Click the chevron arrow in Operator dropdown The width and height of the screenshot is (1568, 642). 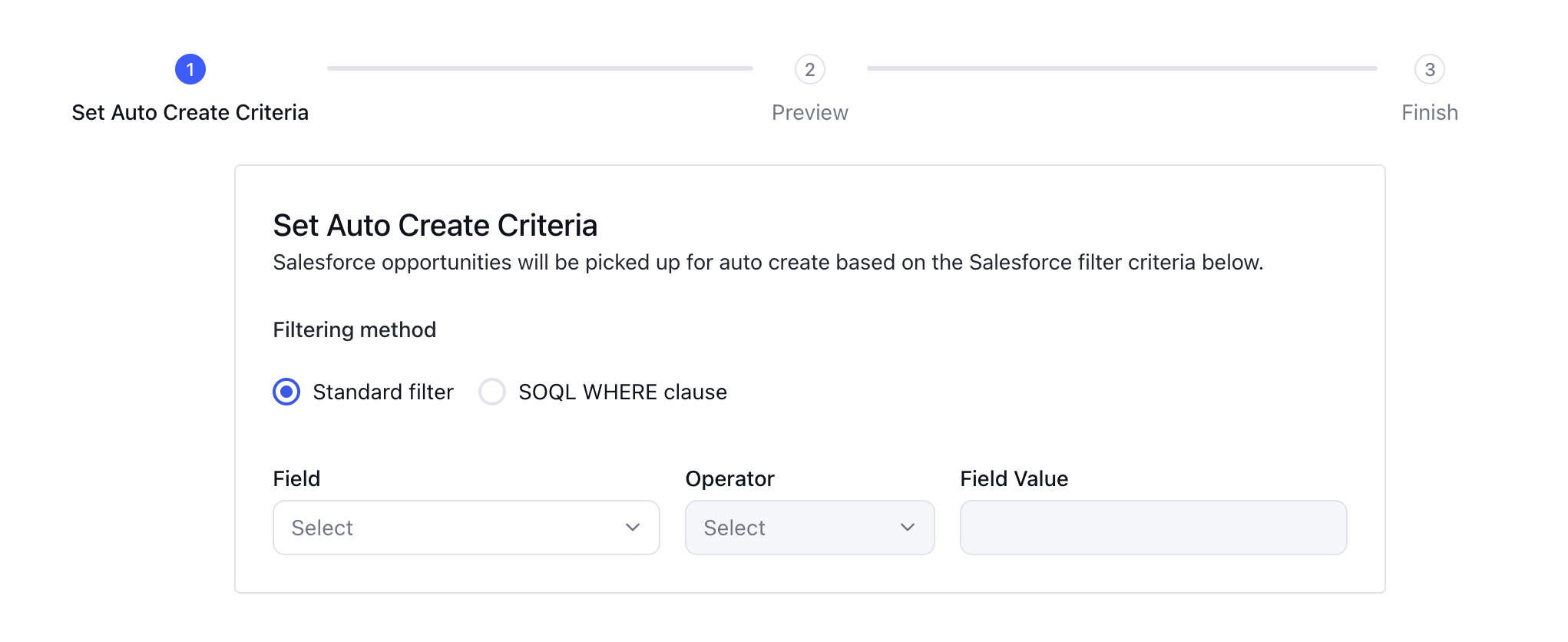click(x=908, y=528)
